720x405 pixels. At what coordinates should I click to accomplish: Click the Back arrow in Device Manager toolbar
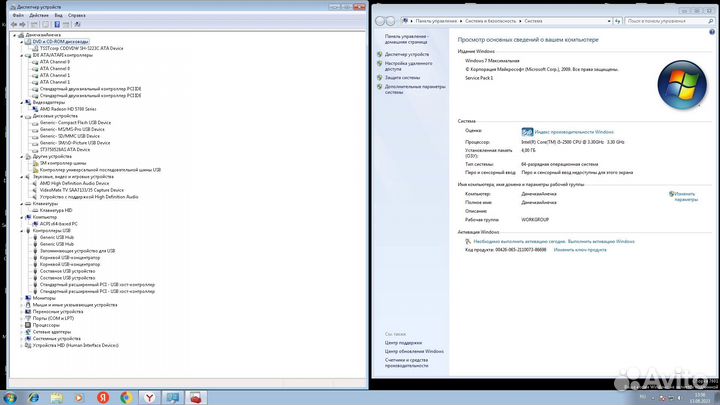(14, 24)
